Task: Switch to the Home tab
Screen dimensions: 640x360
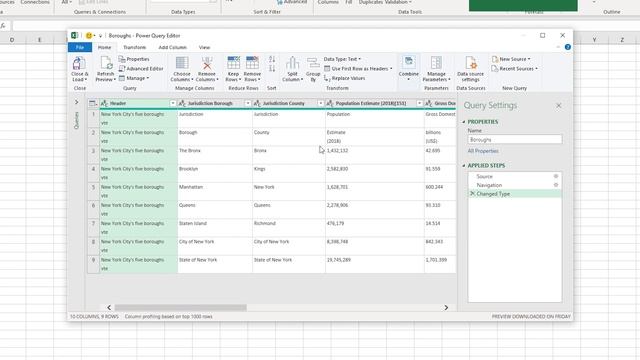Action: pyautogui.click(x=104, y=47)
